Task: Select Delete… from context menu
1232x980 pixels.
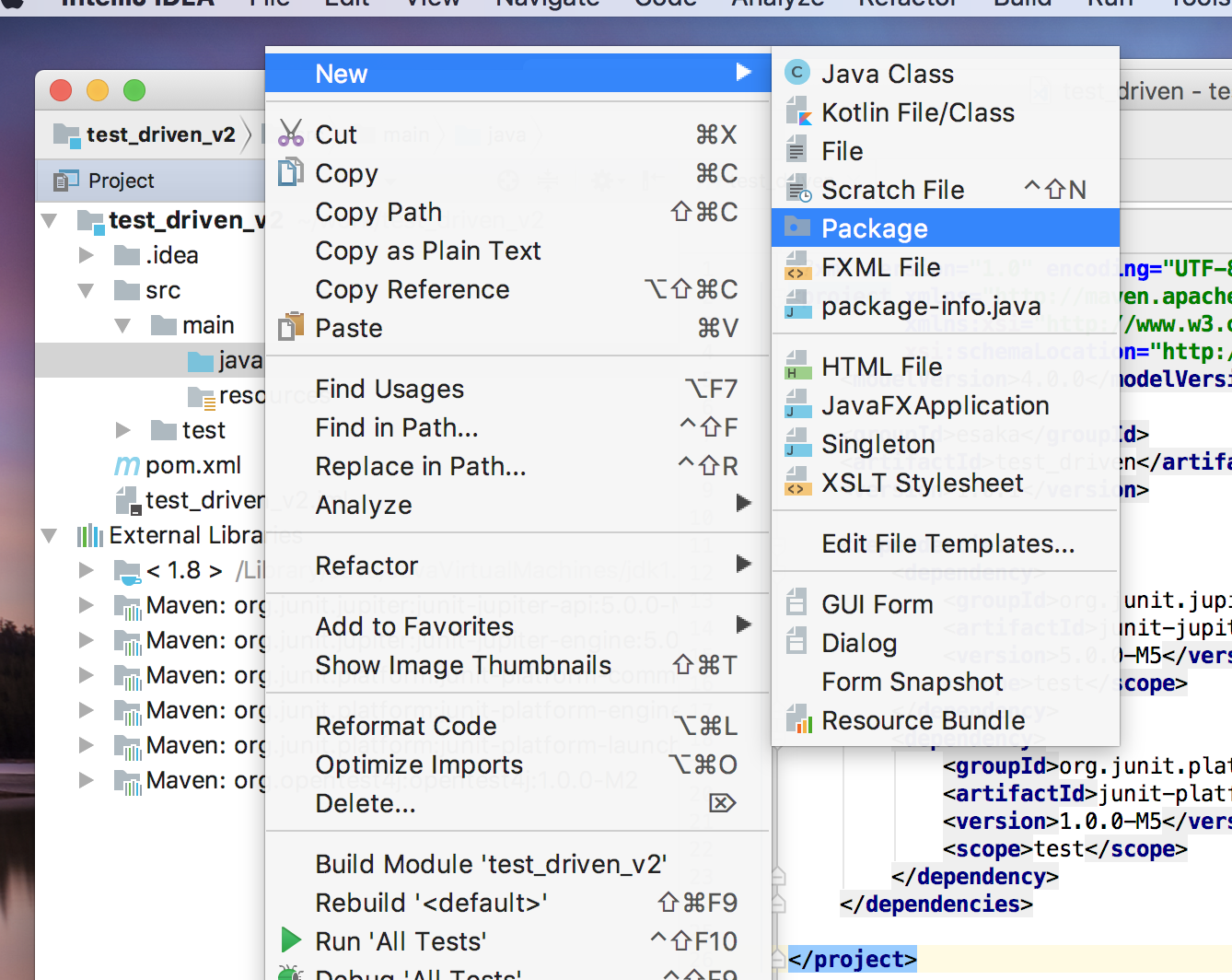Action: (517, 803)
